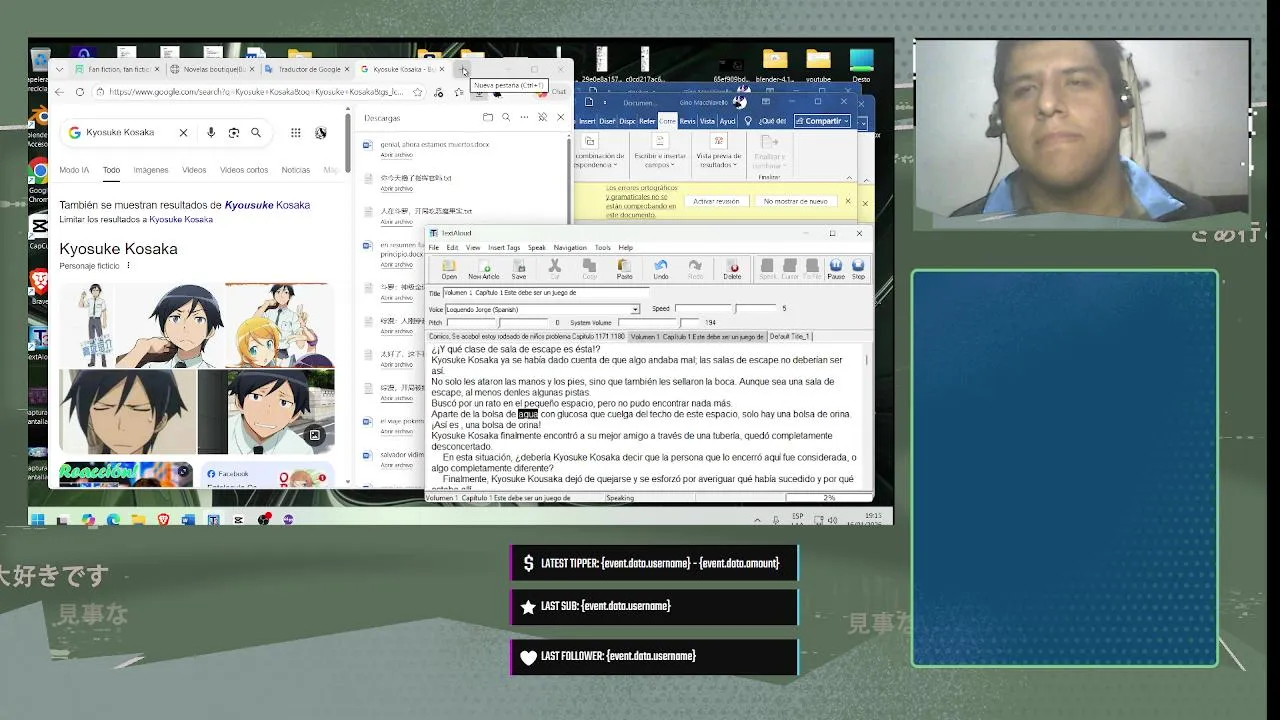Go back in the browser
Image resolution: width=1280 pixels, height=720 pixels.
point(60,92)
